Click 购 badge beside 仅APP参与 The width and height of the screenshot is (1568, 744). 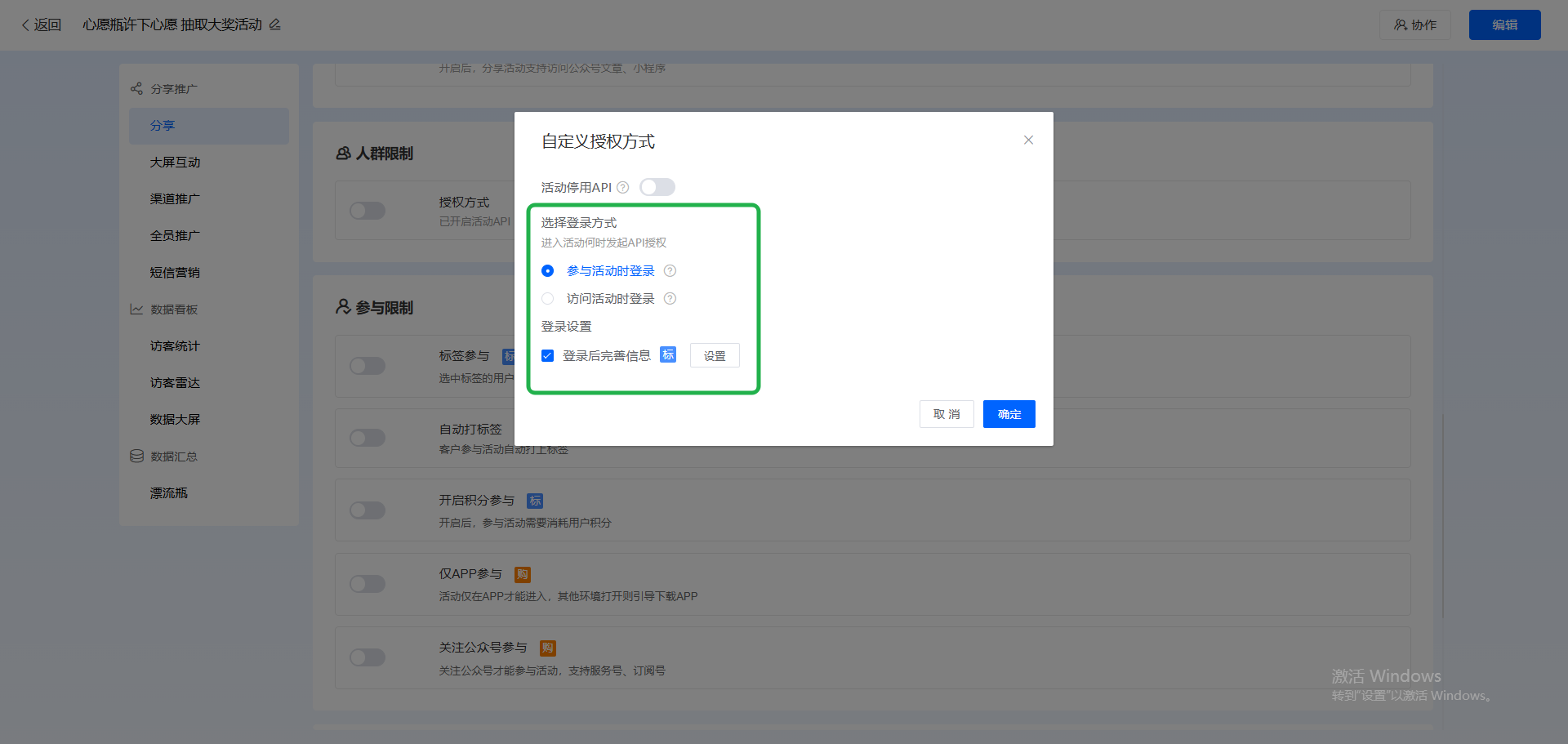(523, 574)
